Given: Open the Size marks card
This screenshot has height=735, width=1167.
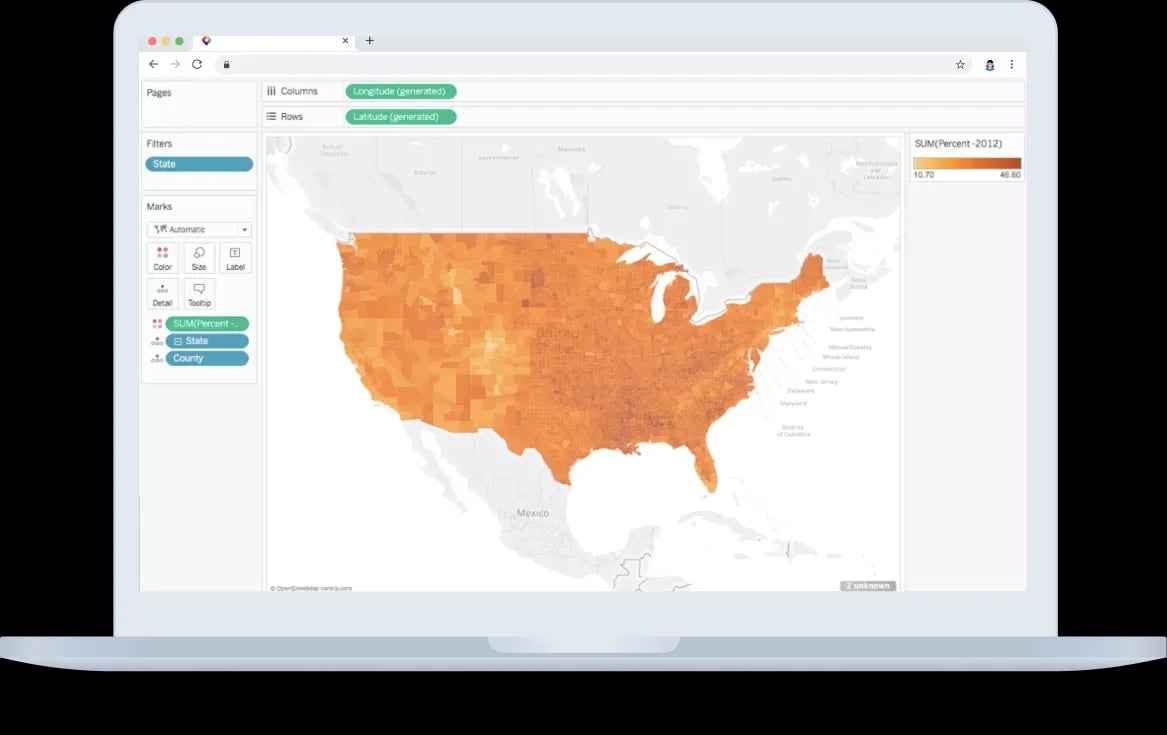Looking at the screenshot, I should 199,258.
